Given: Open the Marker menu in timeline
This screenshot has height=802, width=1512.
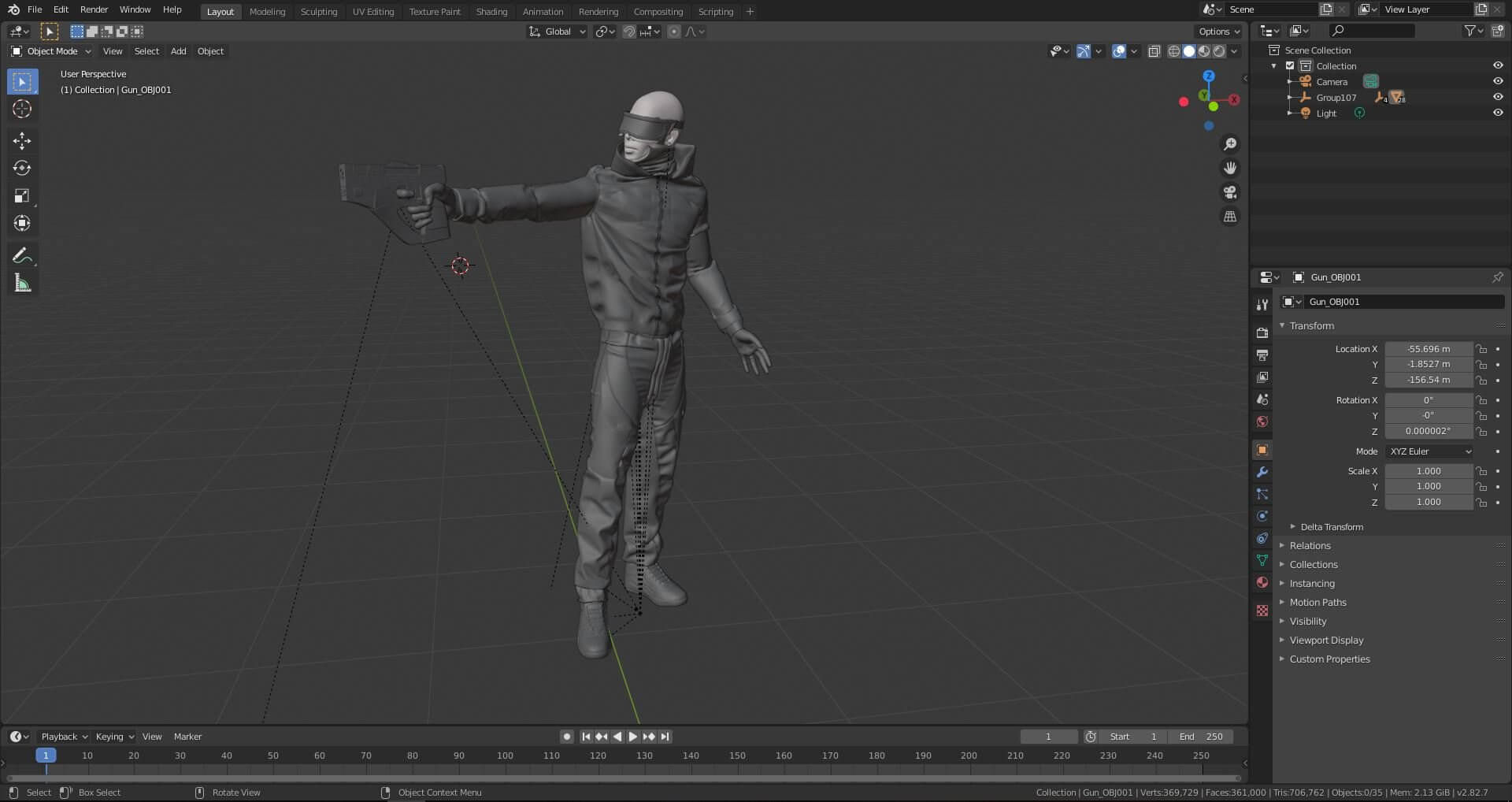Looking at the screenshot, I should pyautogui.click(x=187, y=737).
